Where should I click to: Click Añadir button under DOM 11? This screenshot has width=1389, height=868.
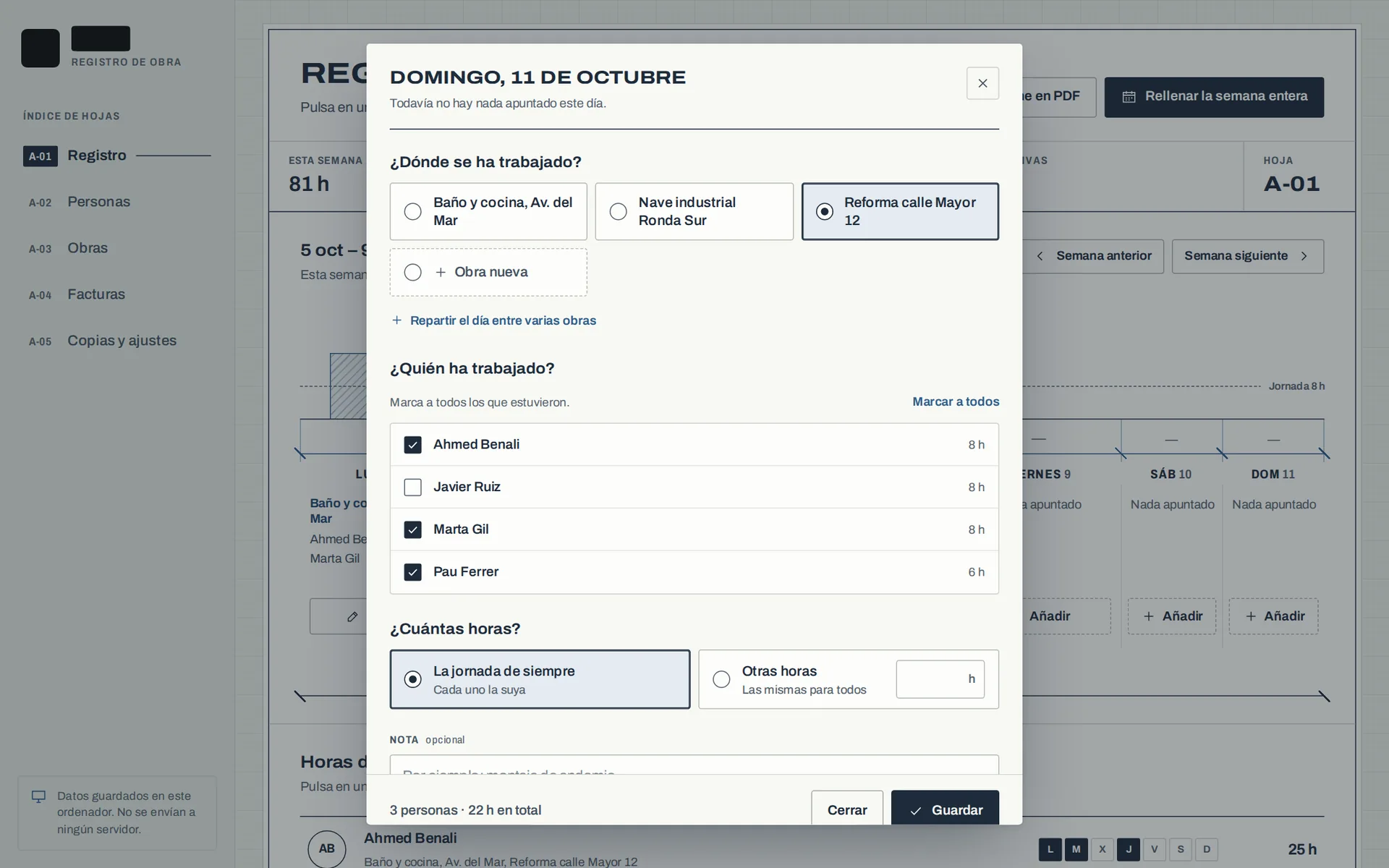pyautogui.click(x=1273, y=616)
